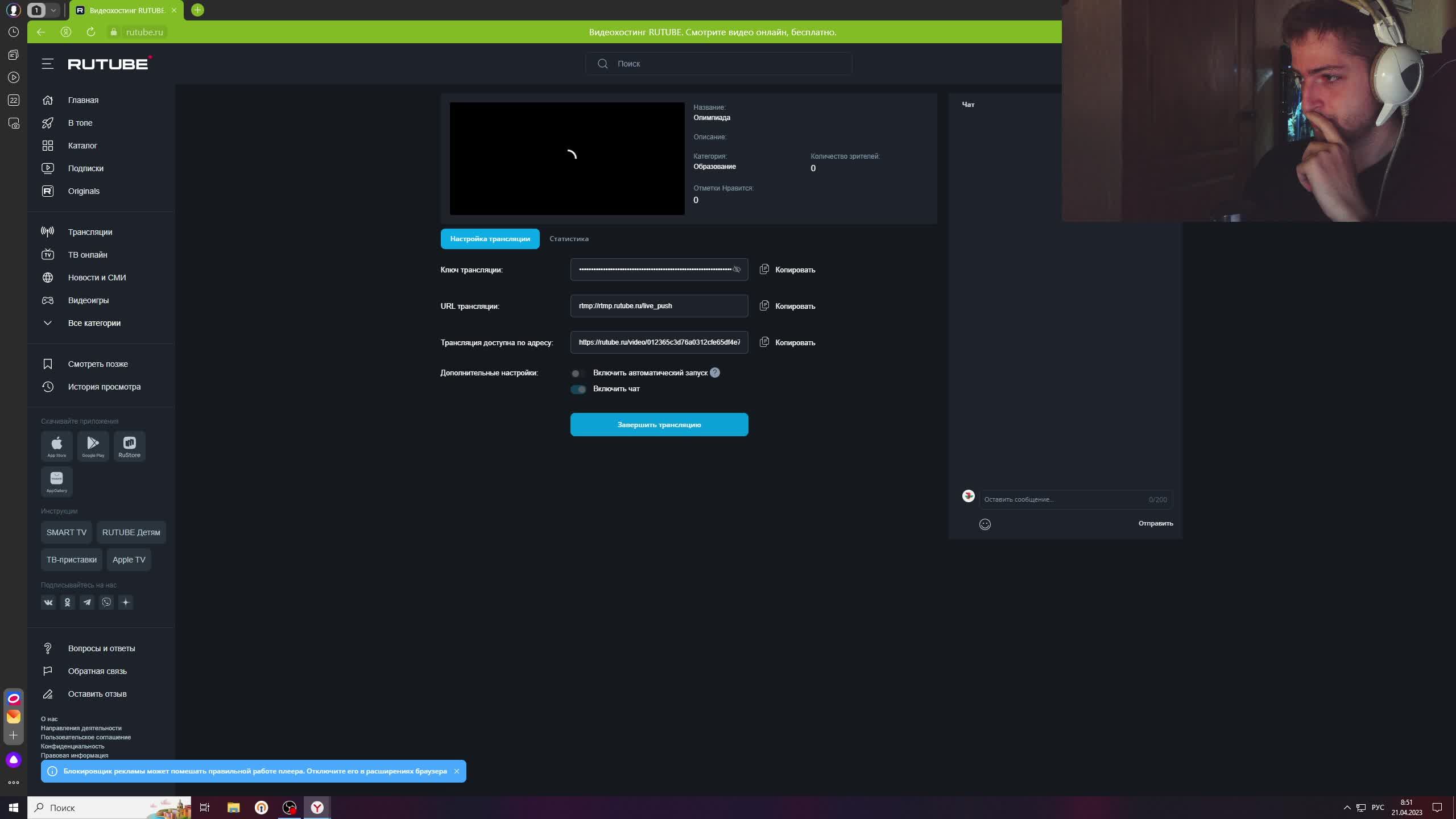
Task: Open browser tab group dropdown arrow
Action: pyautogui.click(x=53, y=10)
